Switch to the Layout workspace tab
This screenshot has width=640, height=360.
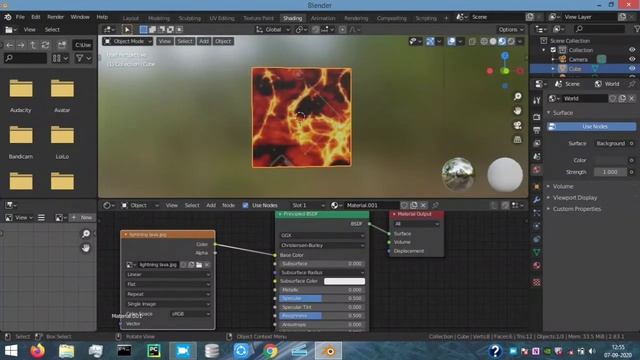point(131,18)
